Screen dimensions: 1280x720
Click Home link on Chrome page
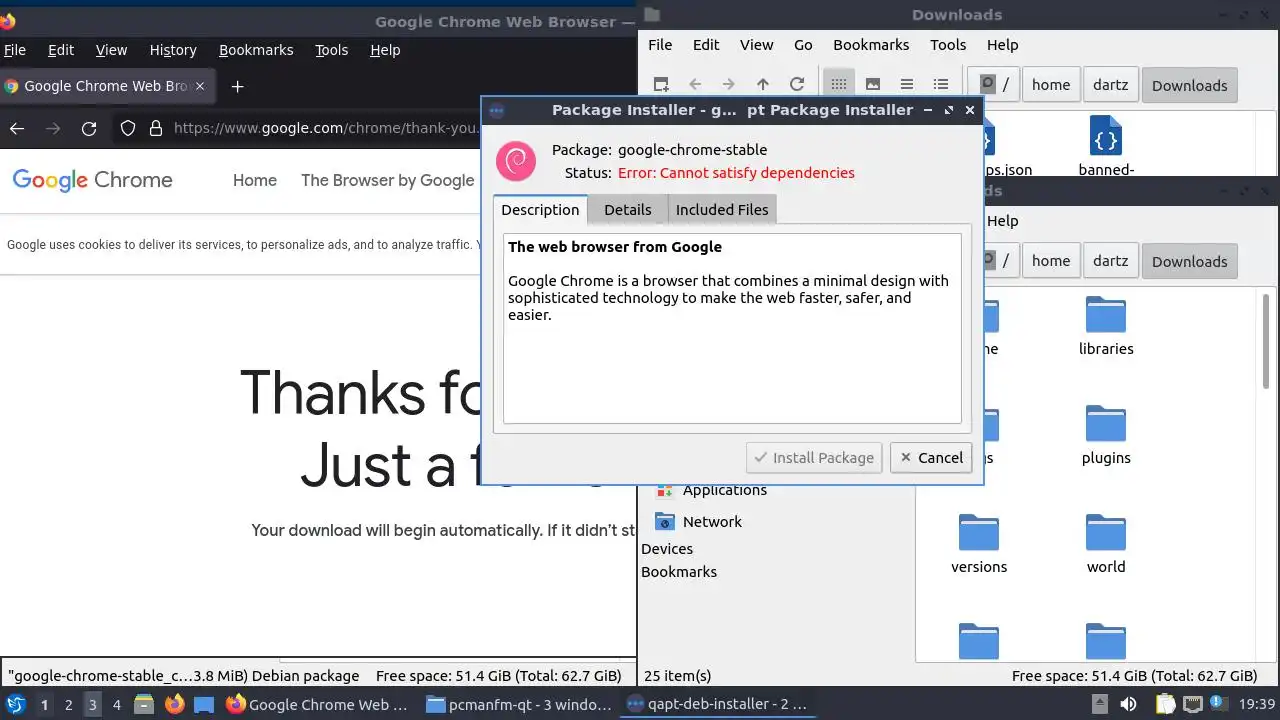pyautogui.click(x=255, y=180)
